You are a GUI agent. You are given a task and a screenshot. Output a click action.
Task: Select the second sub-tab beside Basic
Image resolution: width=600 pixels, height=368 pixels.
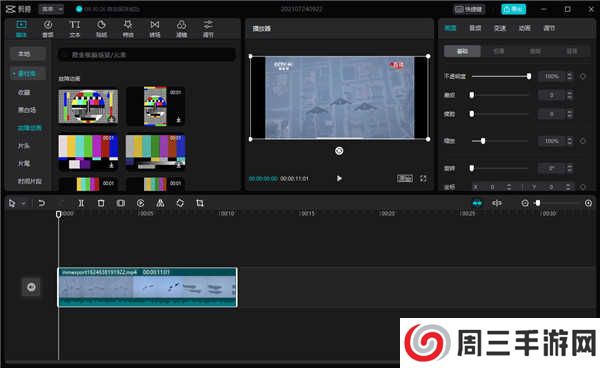point(499,51)
